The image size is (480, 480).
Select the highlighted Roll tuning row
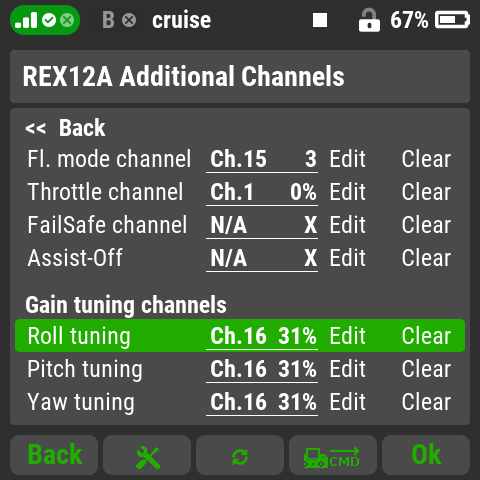point(240,335)
